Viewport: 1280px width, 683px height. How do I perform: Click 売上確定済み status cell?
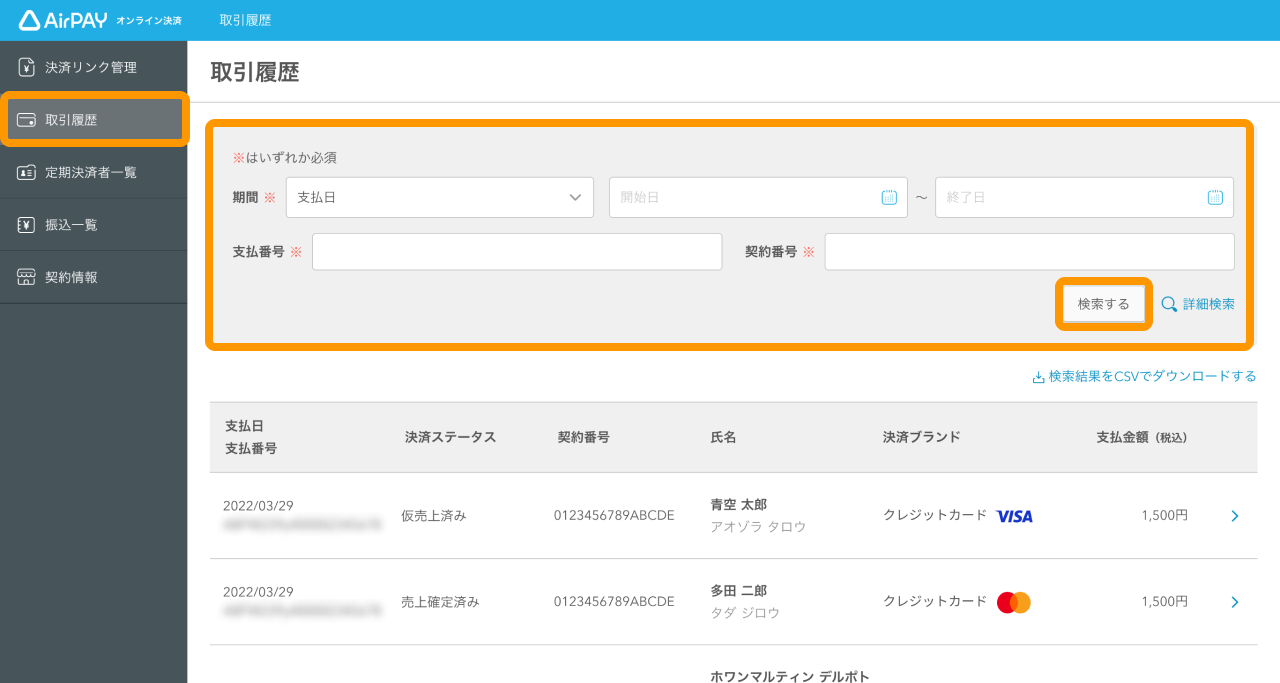tap(440, 602)
